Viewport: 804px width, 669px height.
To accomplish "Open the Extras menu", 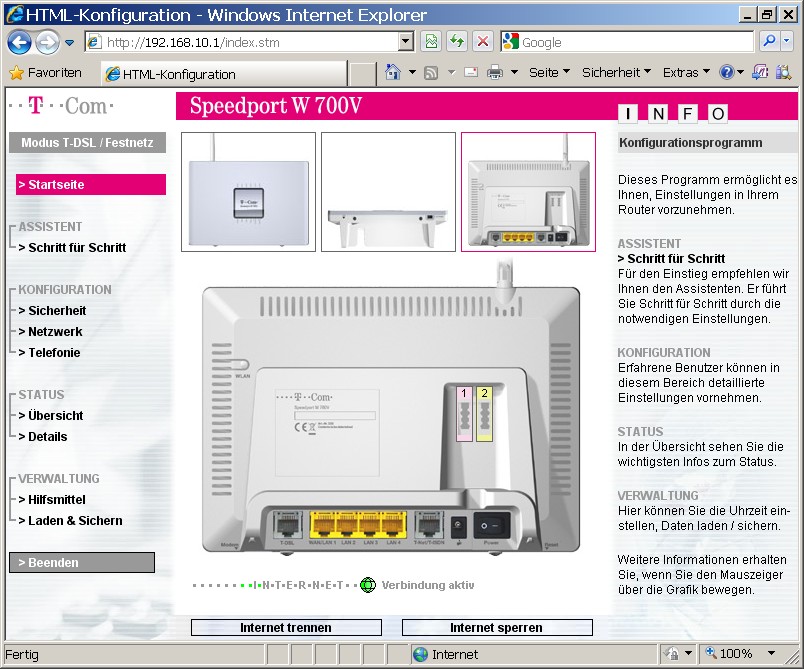I will 686,73.
